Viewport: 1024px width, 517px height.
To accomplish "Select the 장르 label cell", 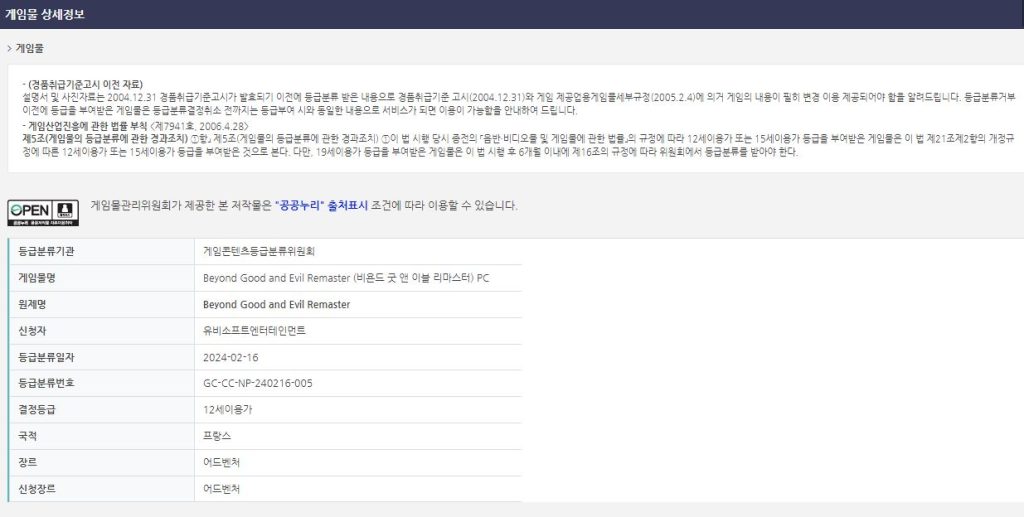I will pyautogui.click(x=101, y=462).
